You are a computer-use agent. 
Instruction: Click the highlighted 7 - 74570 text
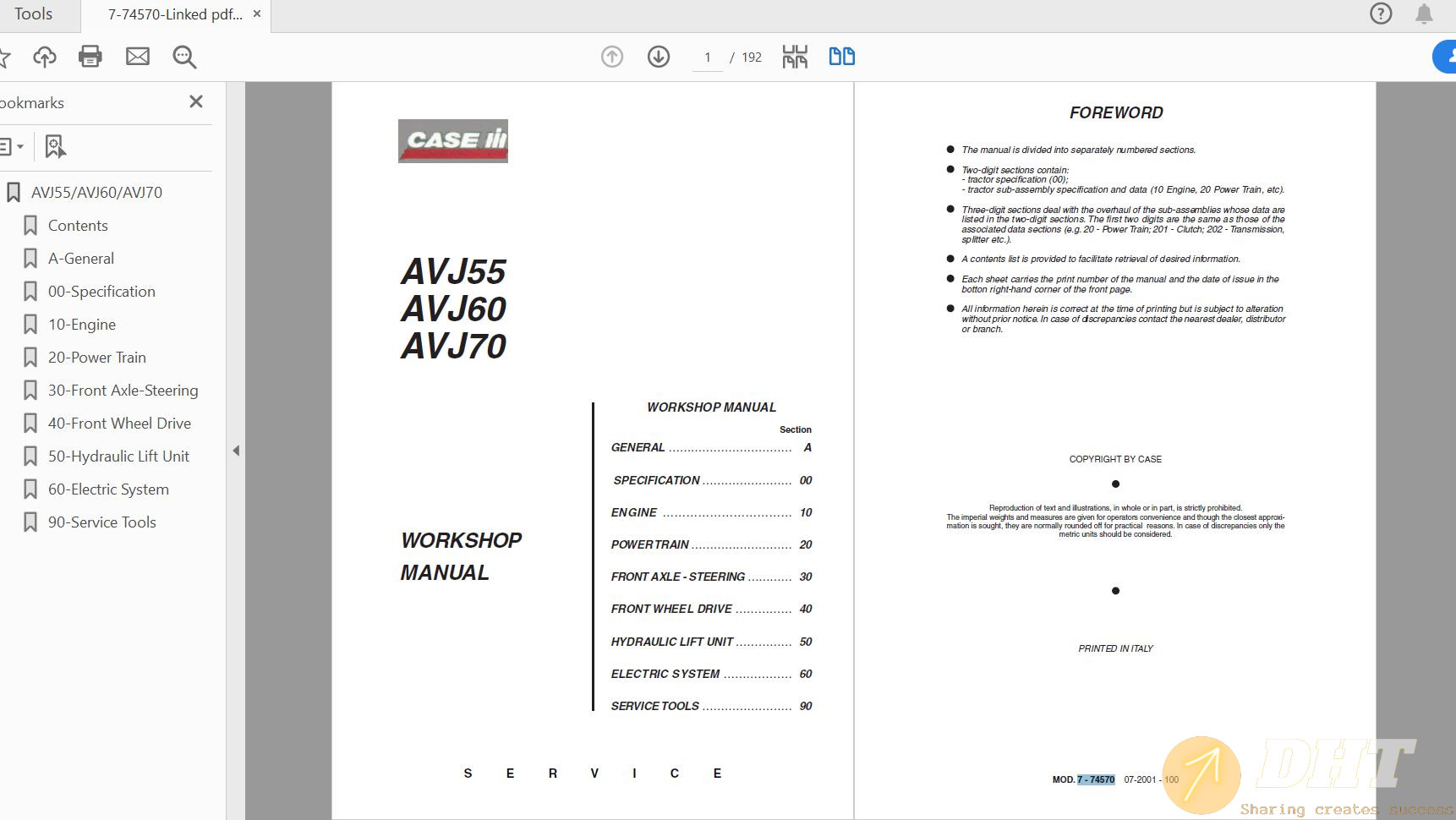tap(1096, 779)
